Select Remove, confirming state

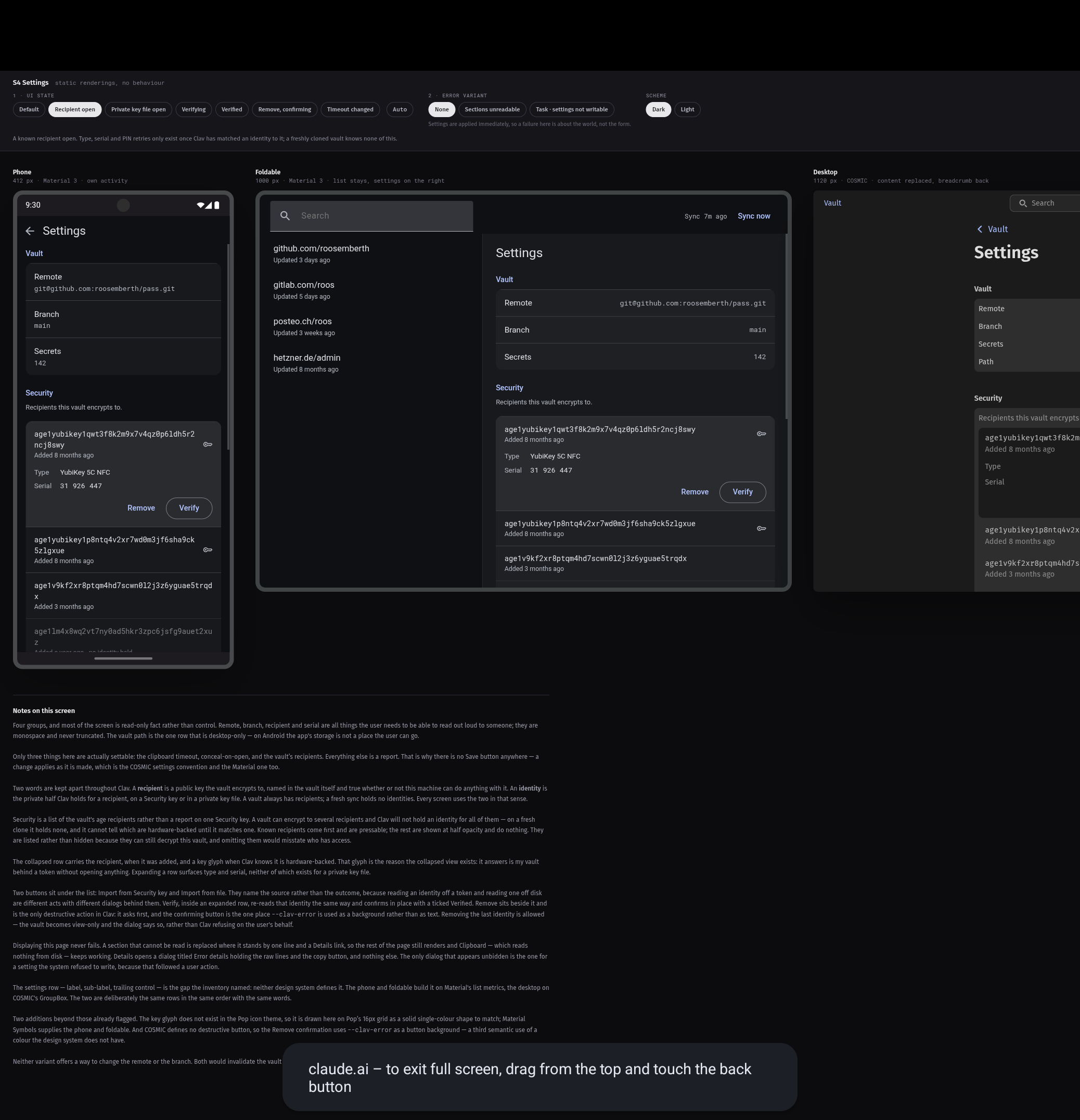coord(285,110)
